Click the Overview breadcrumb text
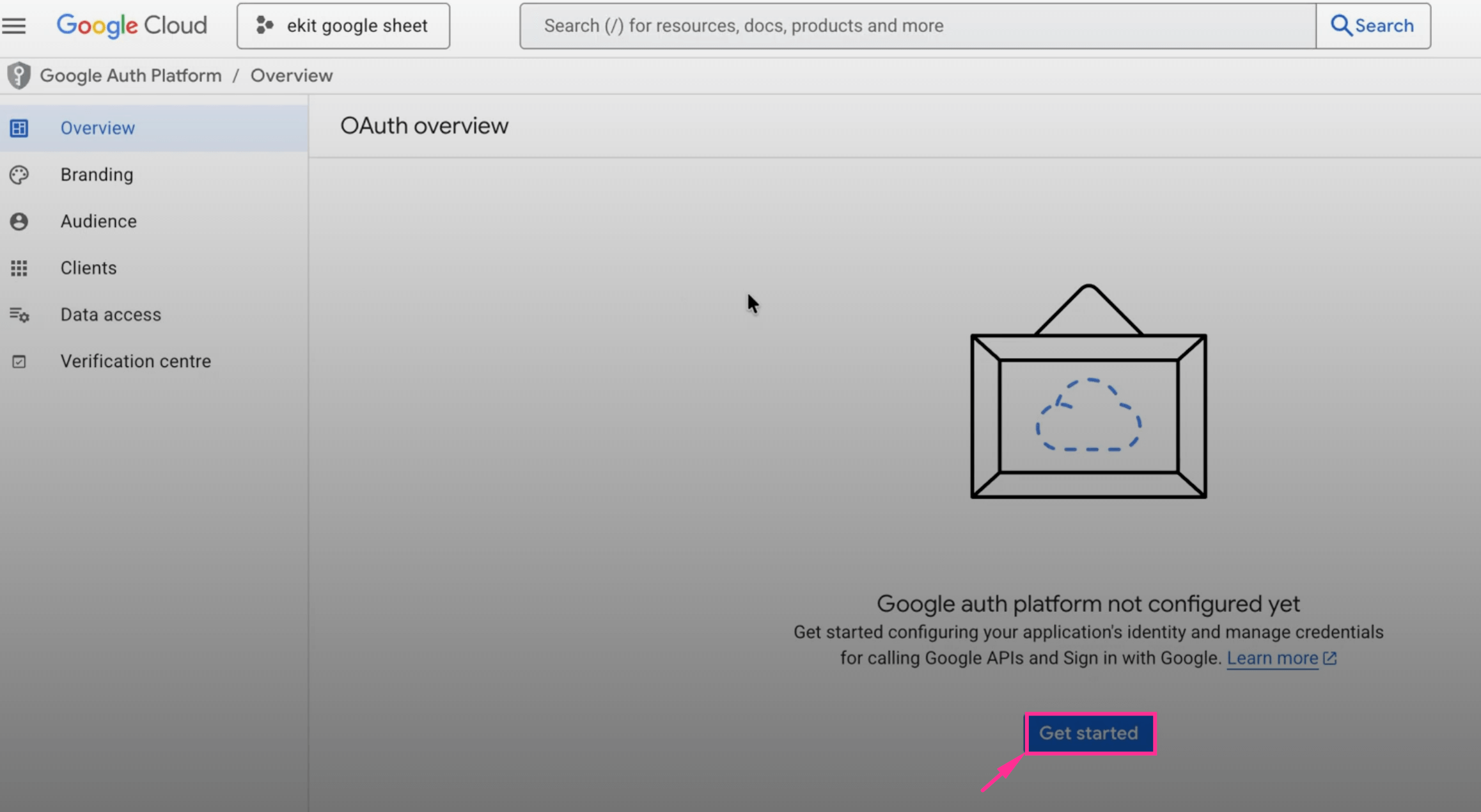Viewport: 1481px width, 812px height. (x=292, y=75)
